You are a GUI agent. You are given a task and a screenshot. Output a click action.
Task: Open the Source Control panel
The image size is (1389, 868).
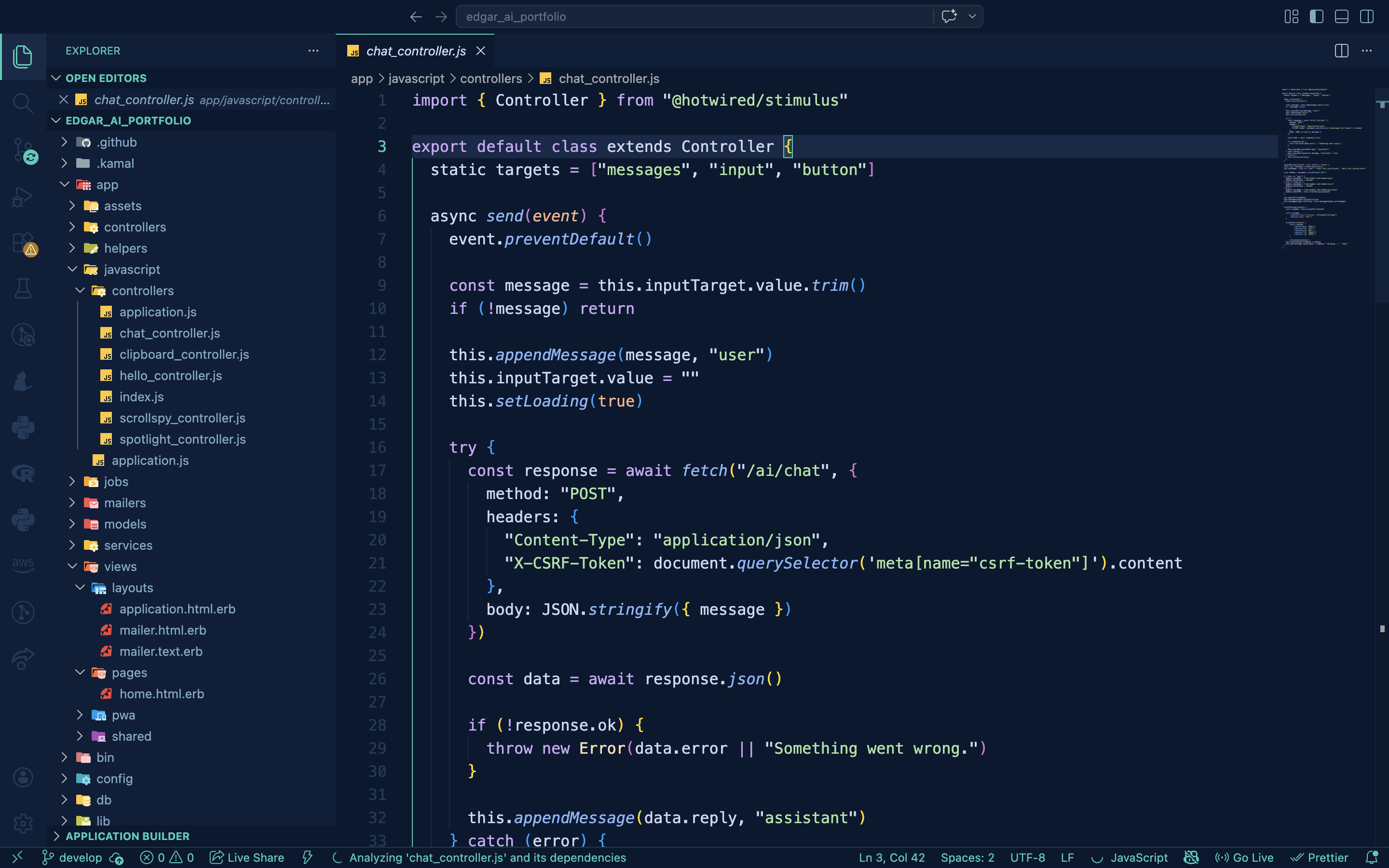click(23, 150)
